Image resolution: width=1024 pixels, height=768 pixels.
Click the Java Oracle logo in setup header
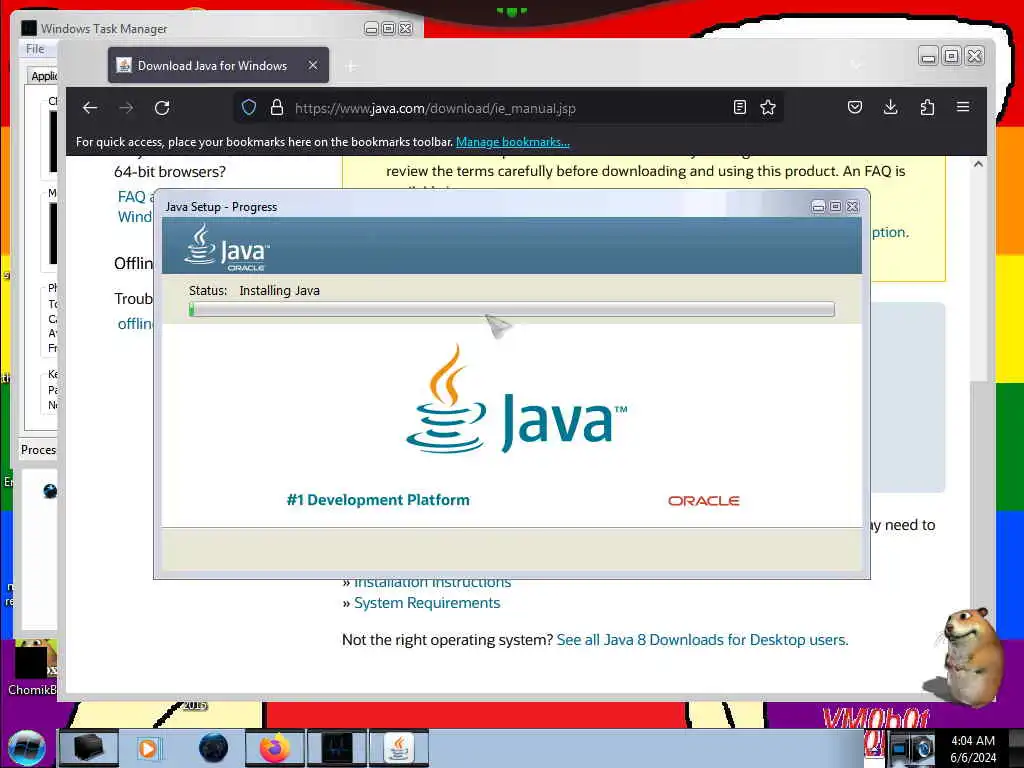point(227,248)
